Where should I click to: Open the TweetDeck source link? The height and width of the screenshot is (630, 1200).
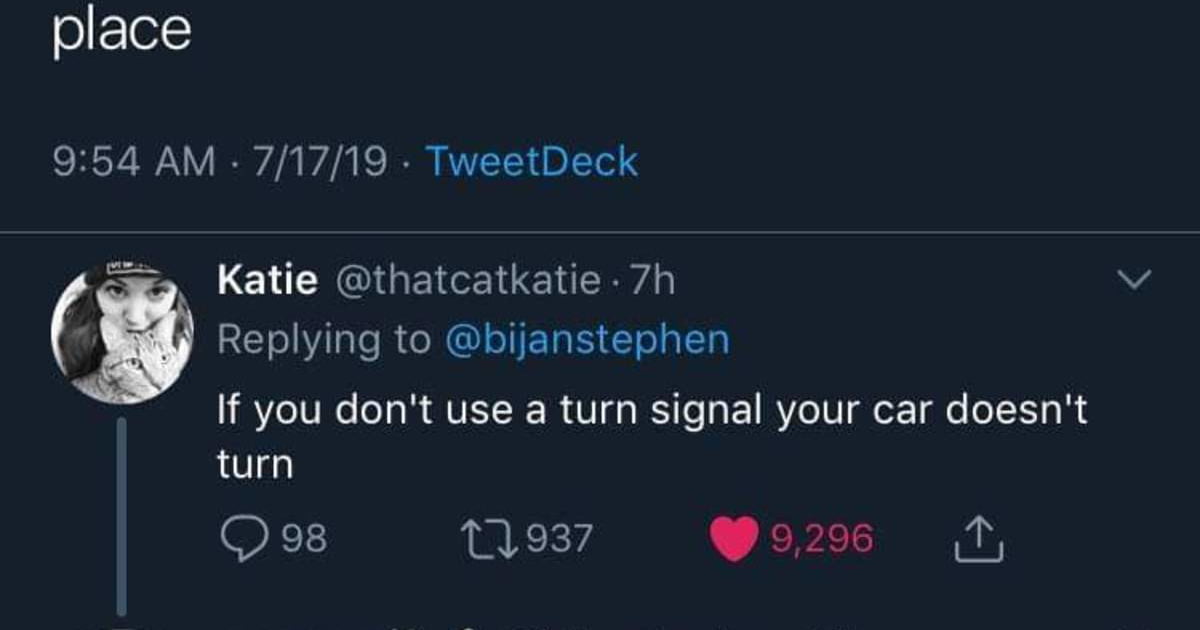coord(531,161)
